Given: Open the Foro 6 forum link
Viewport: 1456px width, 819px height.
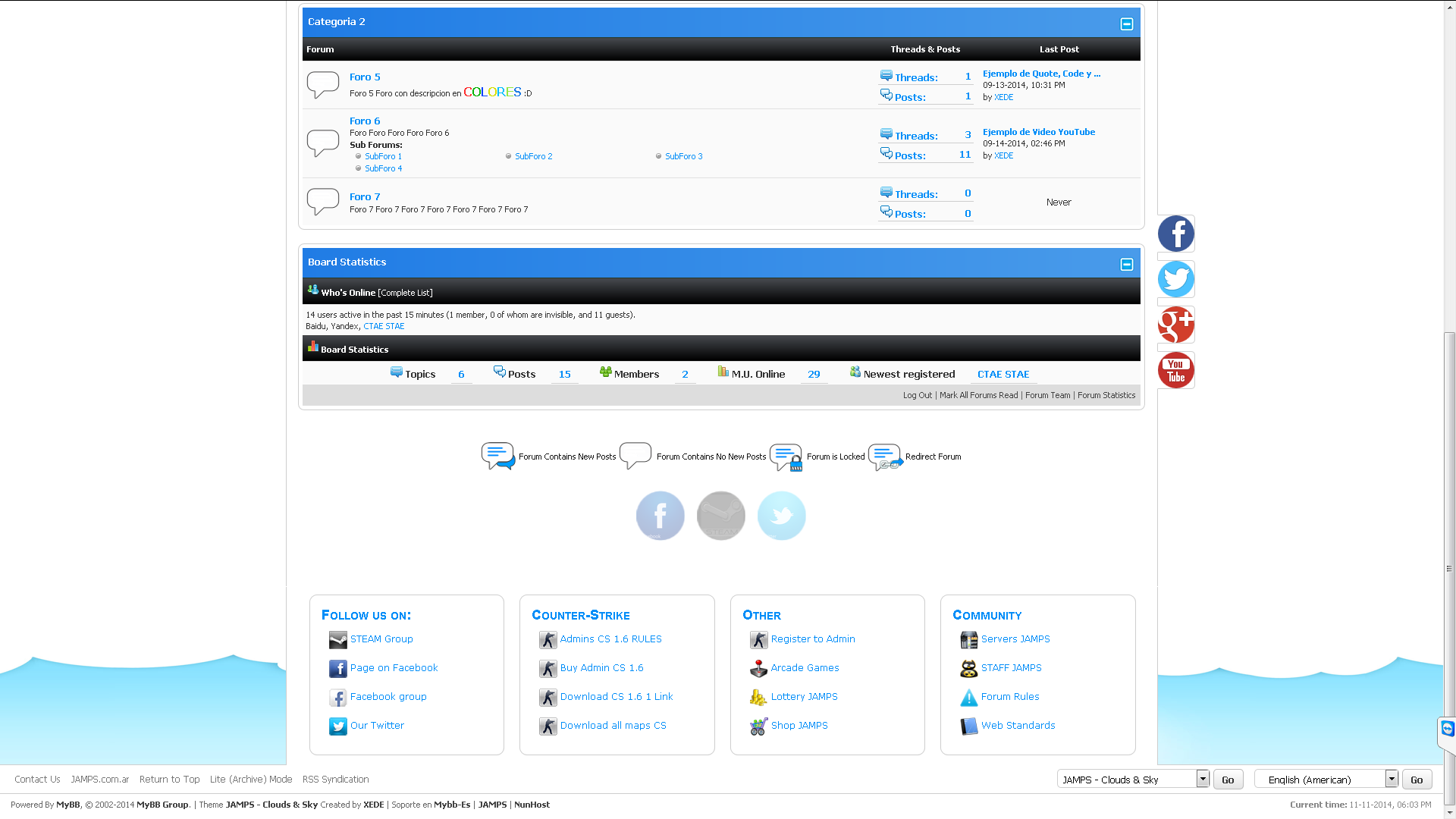Looking at the screenshot, I should [365, 121].
